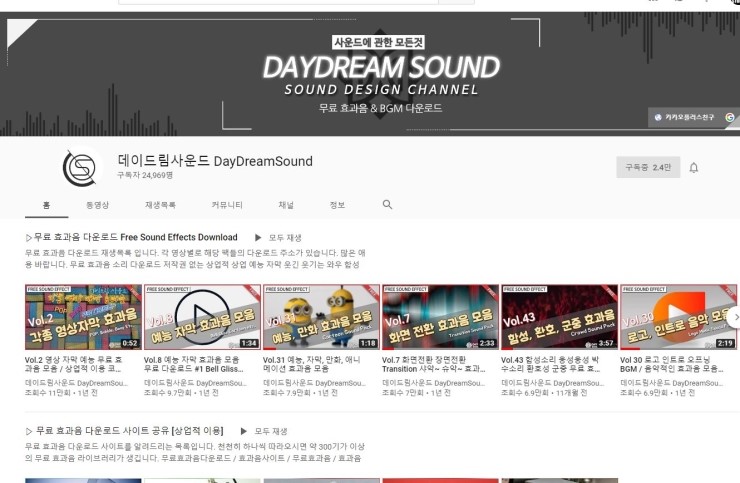Screen dimensions: 740x483
Task: Click the notification bell icon
Action: (693, 168)
